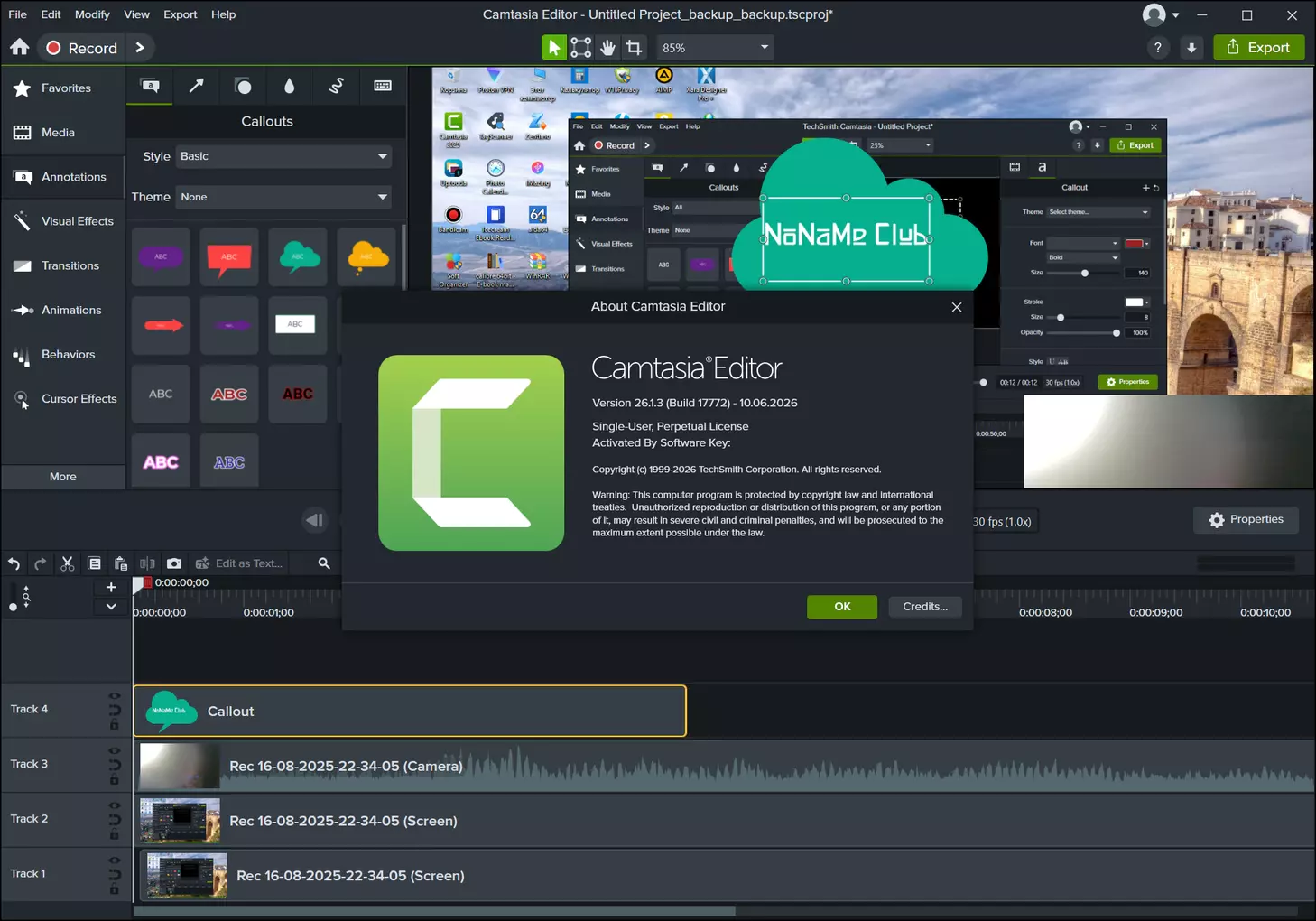Select the Blur and Highlight droplet tab
This screenshot has width=1316, height=921.
289,86
